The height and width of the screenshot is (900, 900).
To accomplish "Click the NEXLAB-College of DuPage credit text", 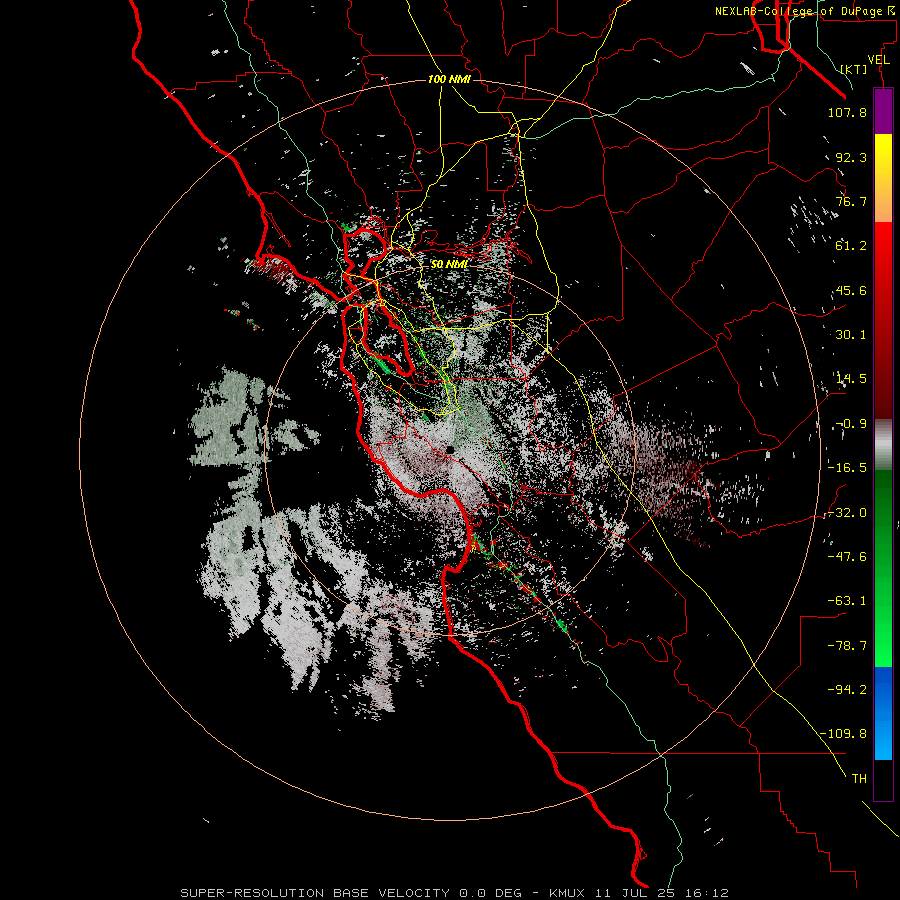I will [x=807, y=11].
